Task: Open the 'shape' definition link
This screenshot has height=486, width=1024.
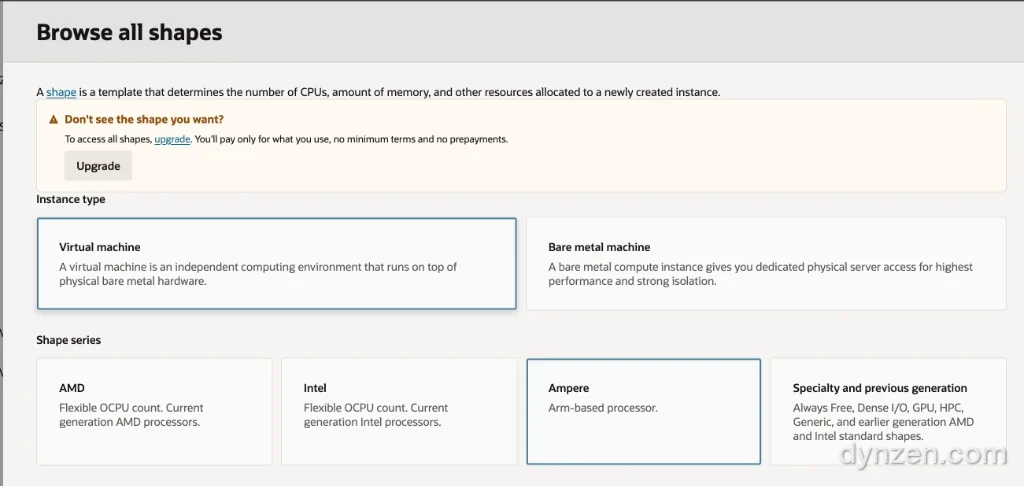Action: (61, 92)
